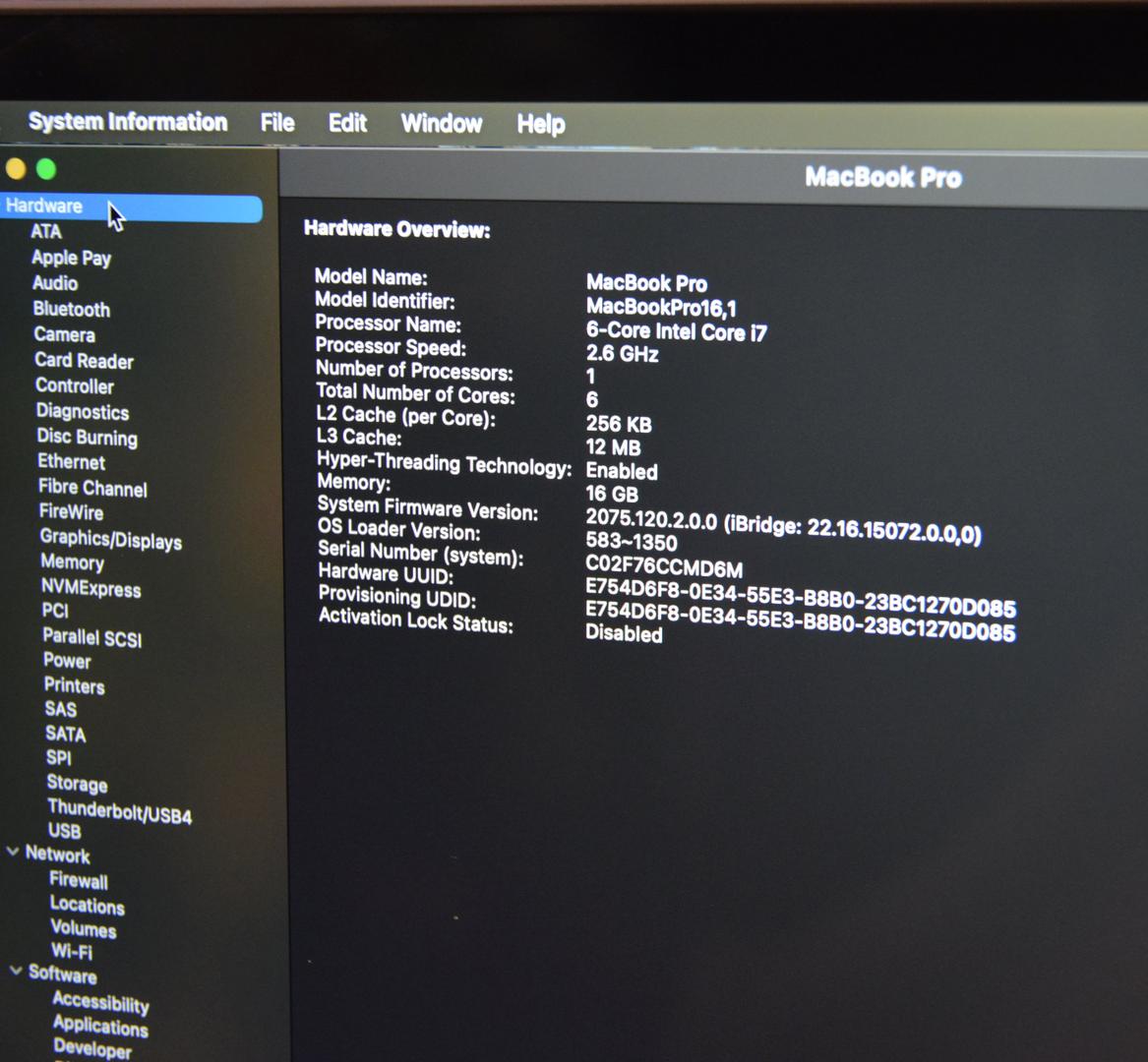Select ATA in the sidebar
Image resolution: width=1148 pixels, height=1062 pixels.
click(x=46, y=231)
